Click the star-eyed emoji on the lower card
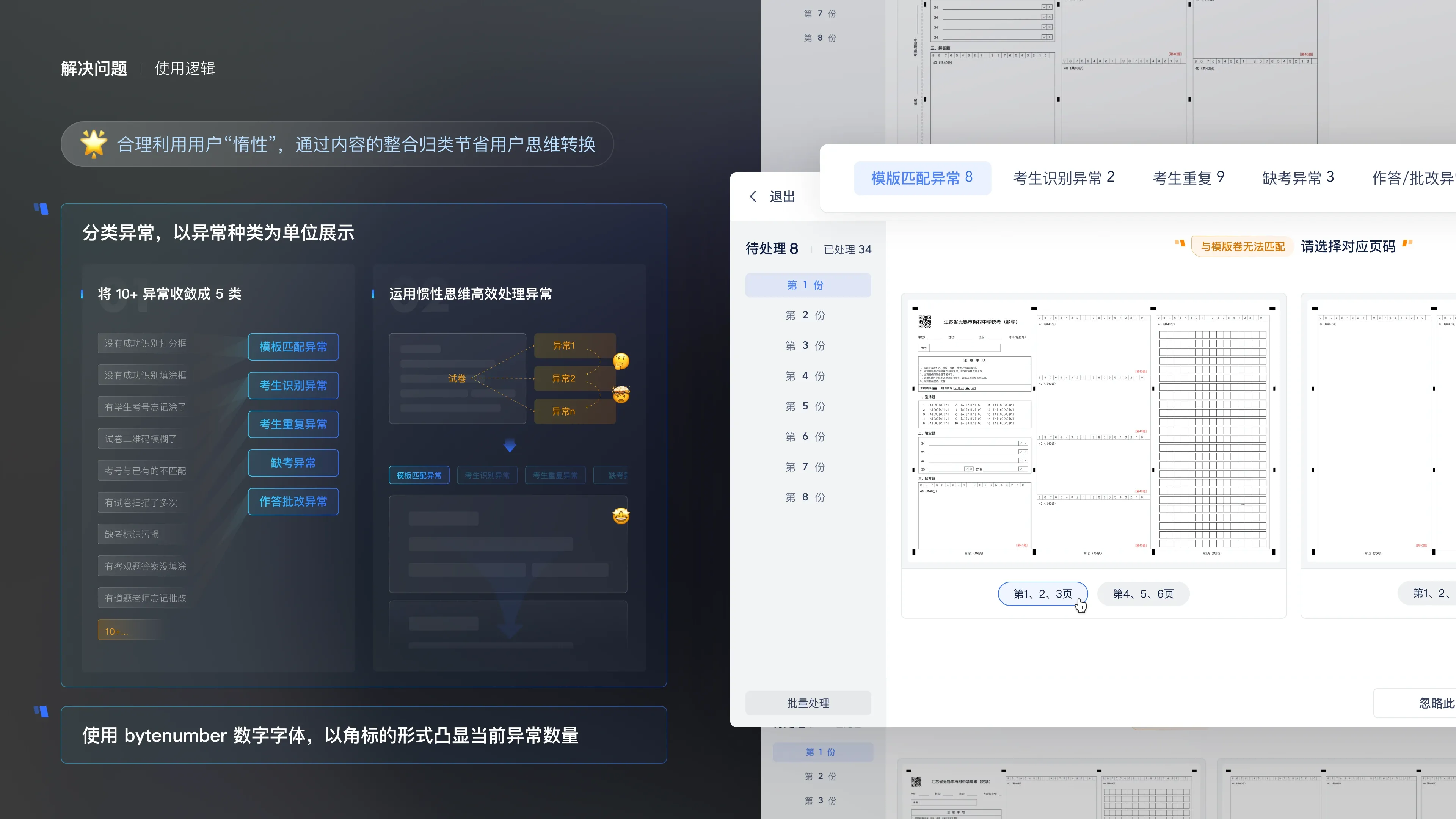Screen dimensions: 1456x819 tap(621, 516)
